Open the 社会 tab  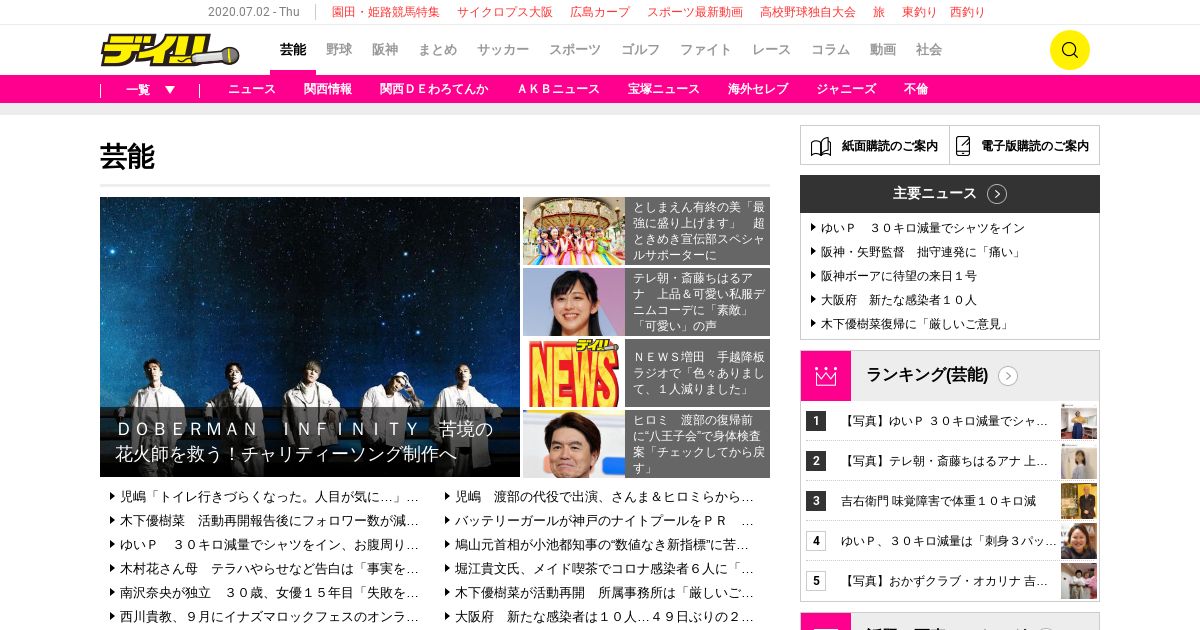click(929, 50)
